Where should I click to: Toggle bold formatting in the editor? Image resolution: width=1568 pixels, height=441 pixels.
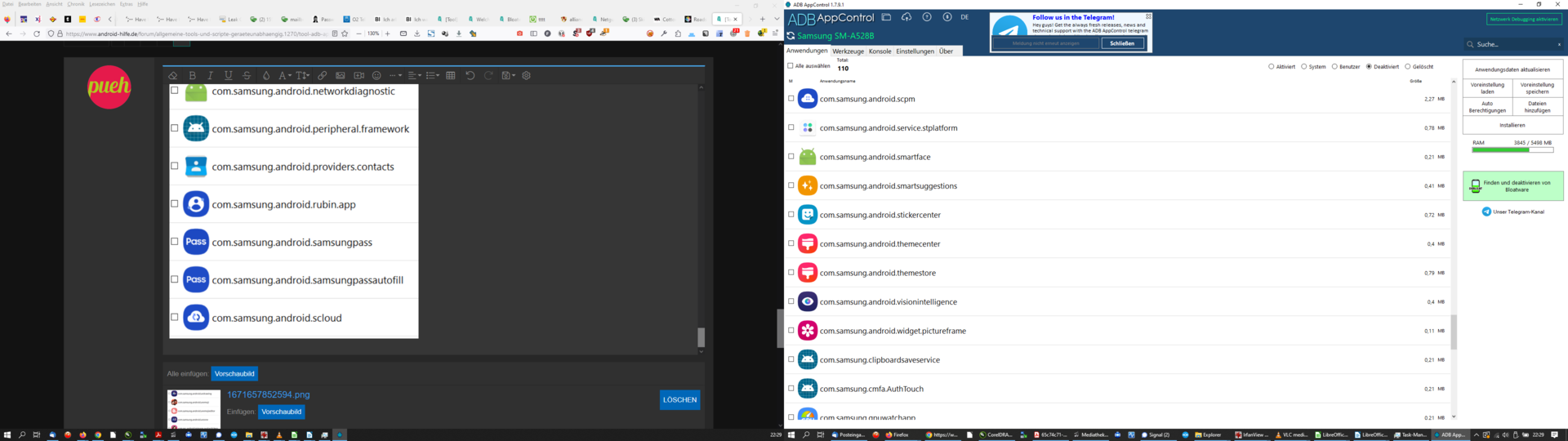193,76
